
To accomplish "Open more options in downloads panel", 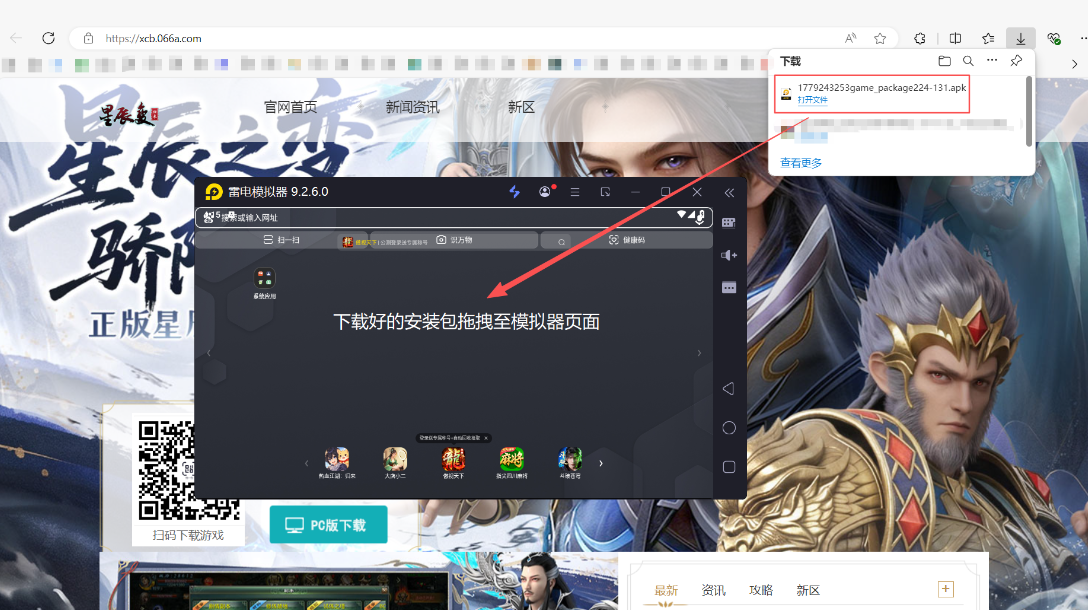I will [992, 60].
